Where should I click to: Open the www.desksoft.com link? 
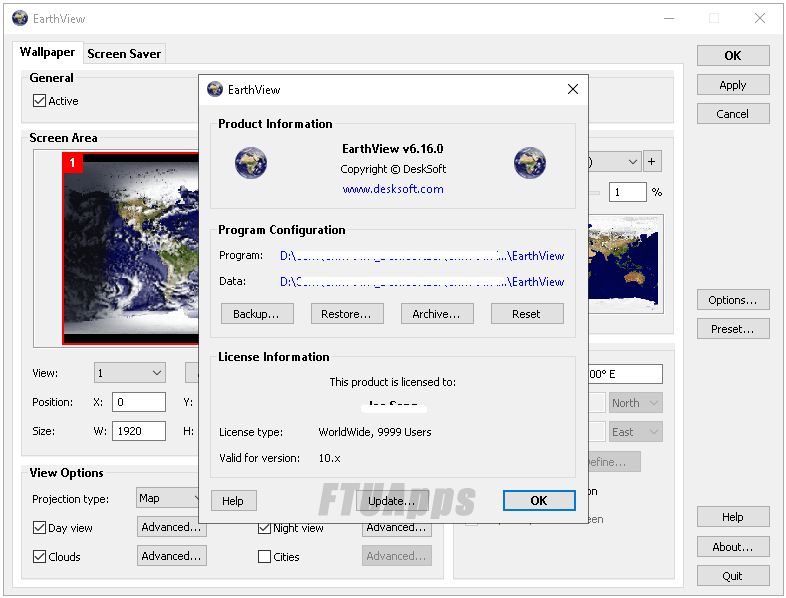[x=392, y=189]
